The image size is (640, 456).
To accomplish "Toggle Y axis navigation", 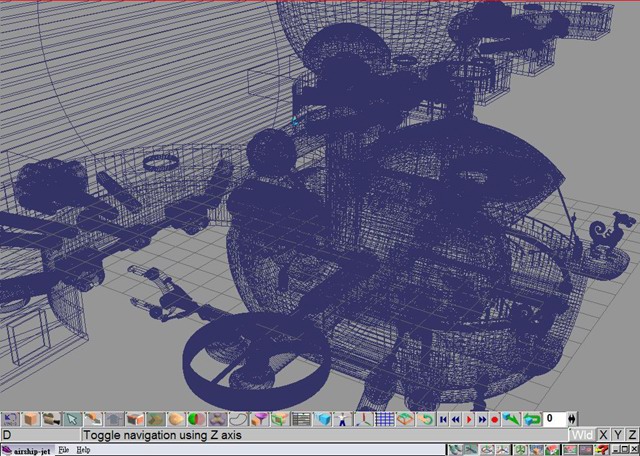I will pos(617,435).
